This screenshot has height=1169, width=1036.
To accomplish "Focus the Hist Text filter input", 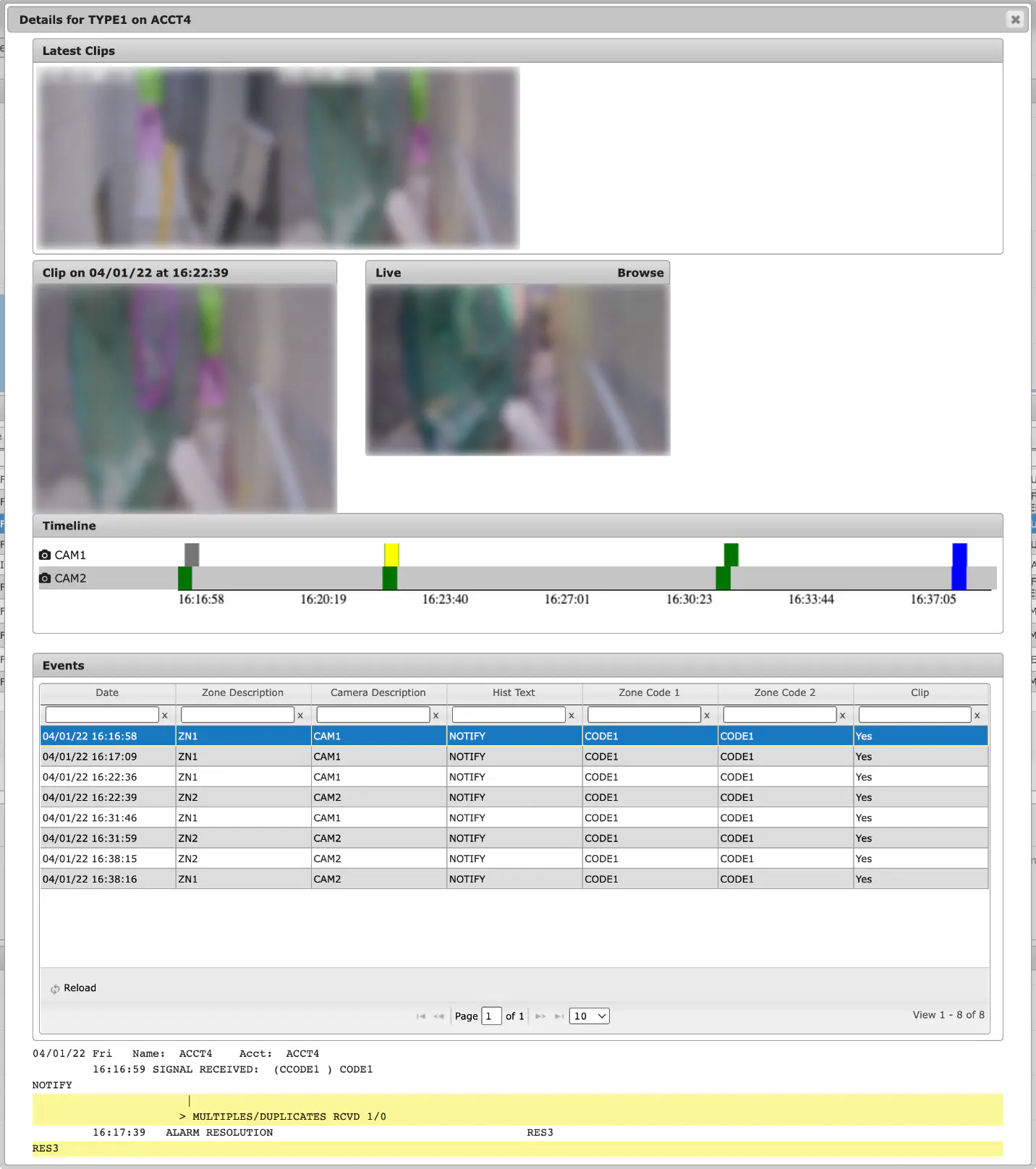I will pyautogui.click(x=509, y=715).
